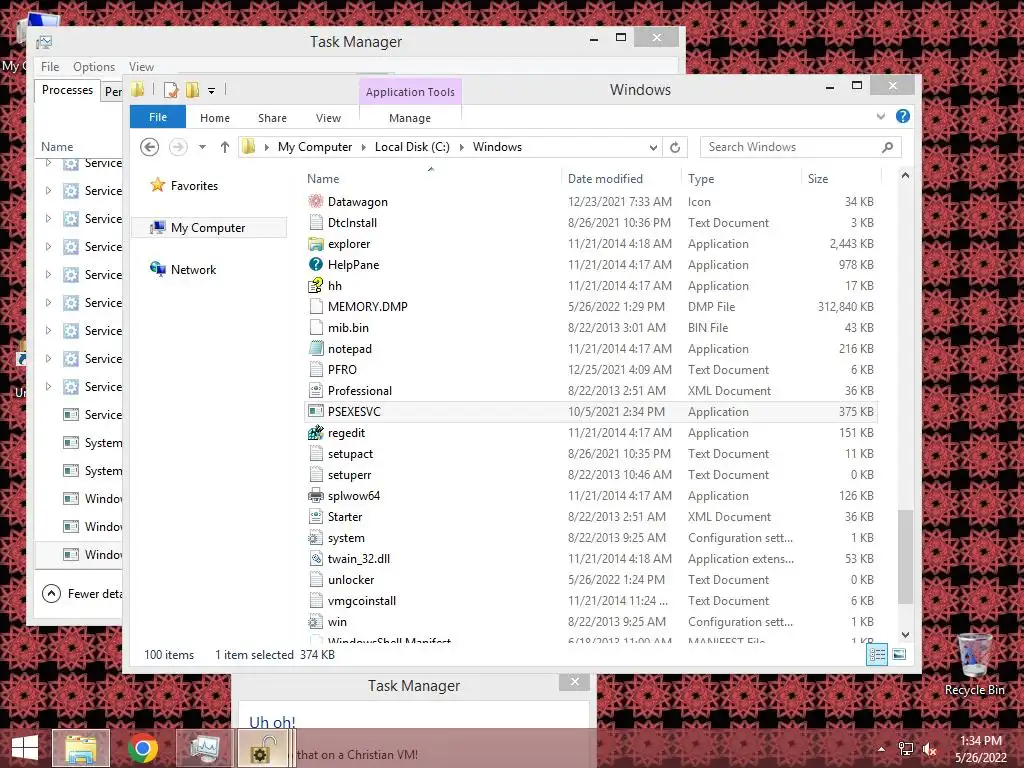The image size is (1024, 768).
Task: Select the regedit application icon
Action: click(x=316, y=432)
